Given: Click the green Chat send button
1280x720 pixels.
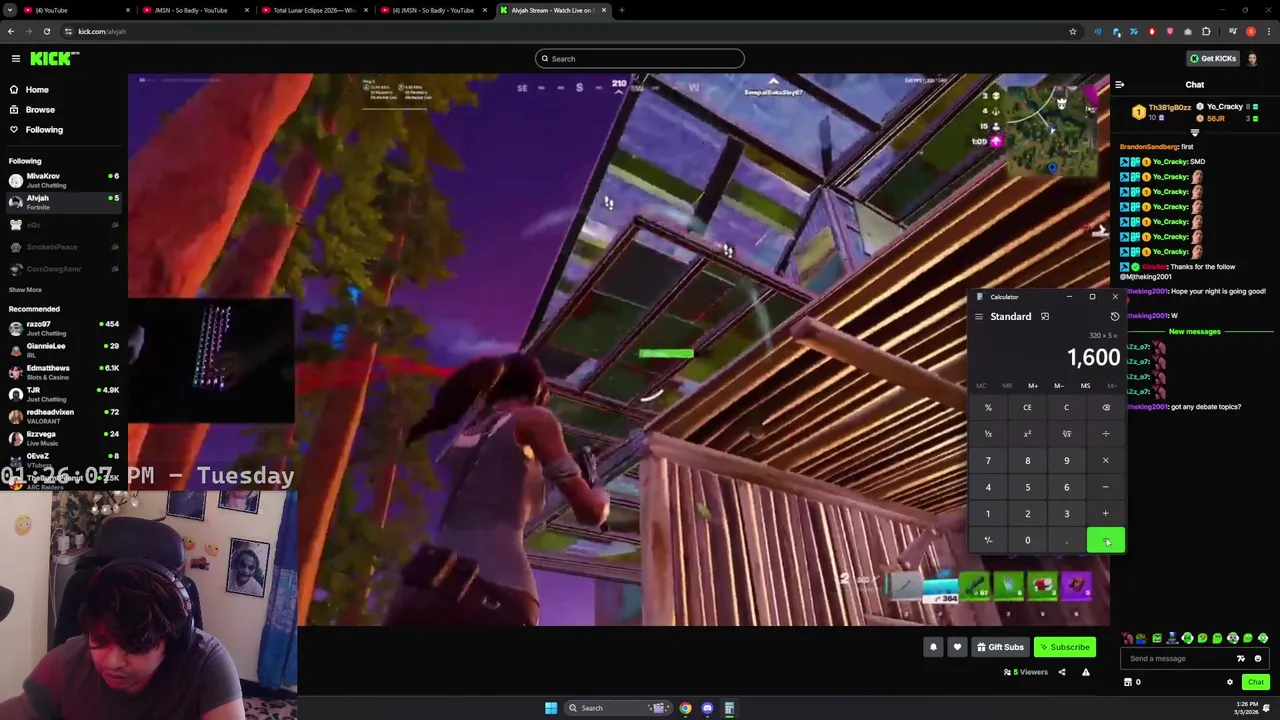Looking at the screenshot, I should [x=1256, y=682].
